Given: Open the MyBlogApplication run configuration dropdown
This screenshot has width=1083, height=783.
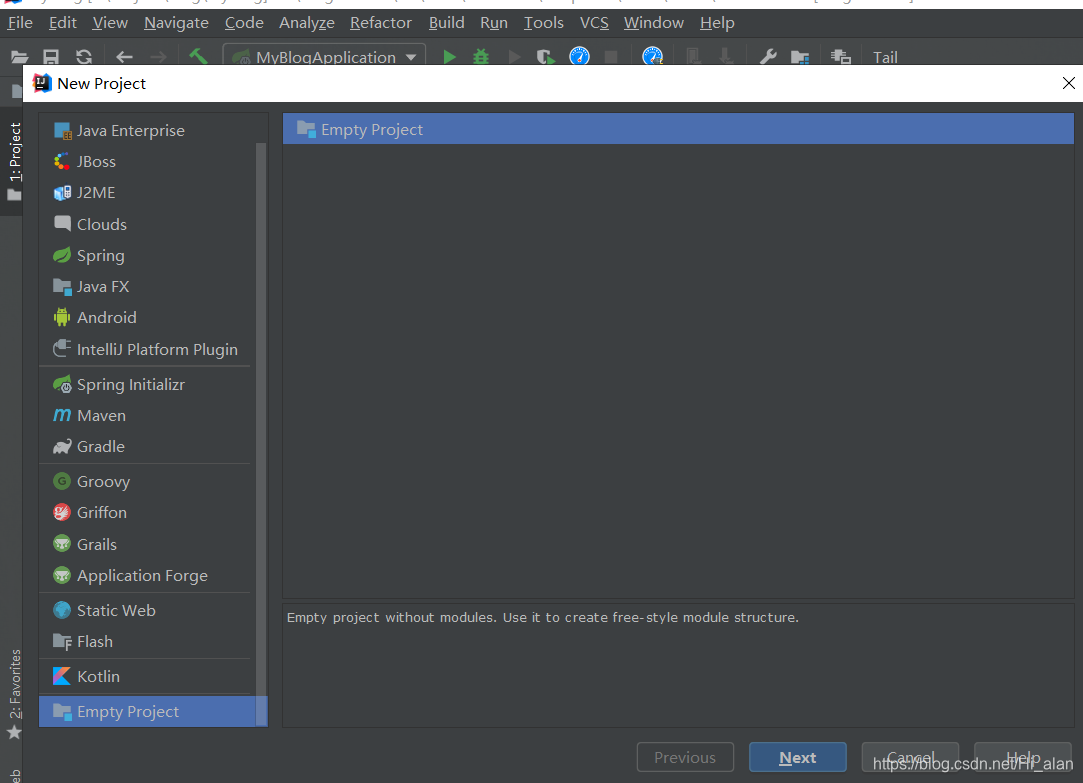Looking at the screenshot, I should [x=324, y=56].
